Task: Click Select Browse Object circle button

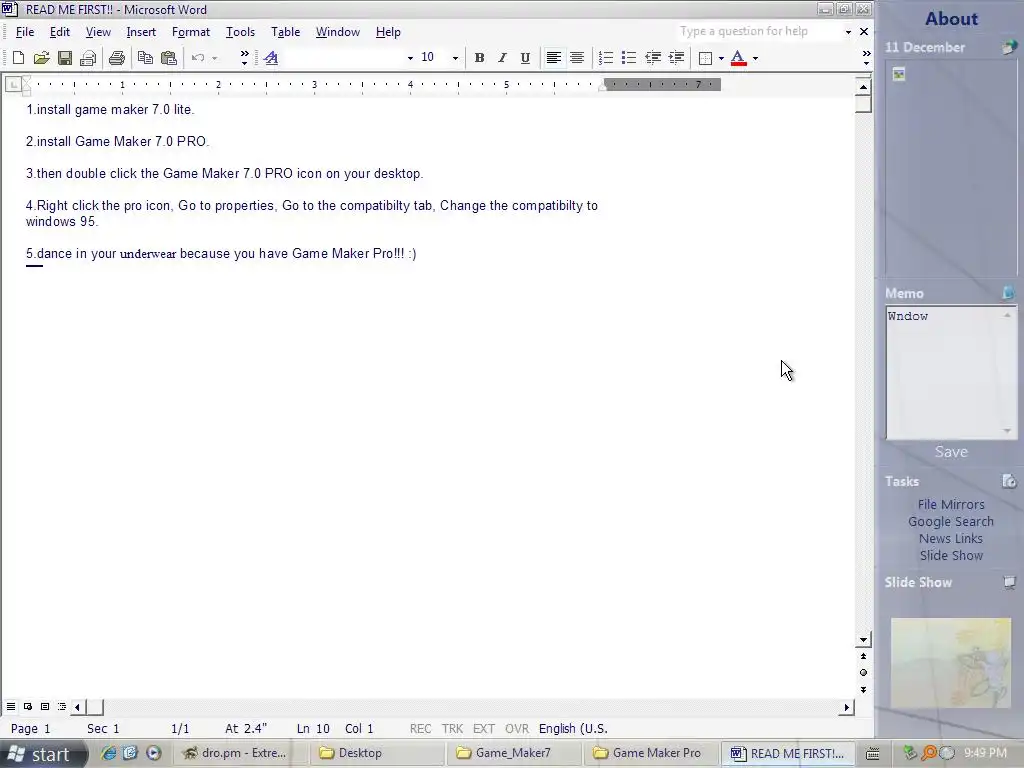Action: pos(863,673)
